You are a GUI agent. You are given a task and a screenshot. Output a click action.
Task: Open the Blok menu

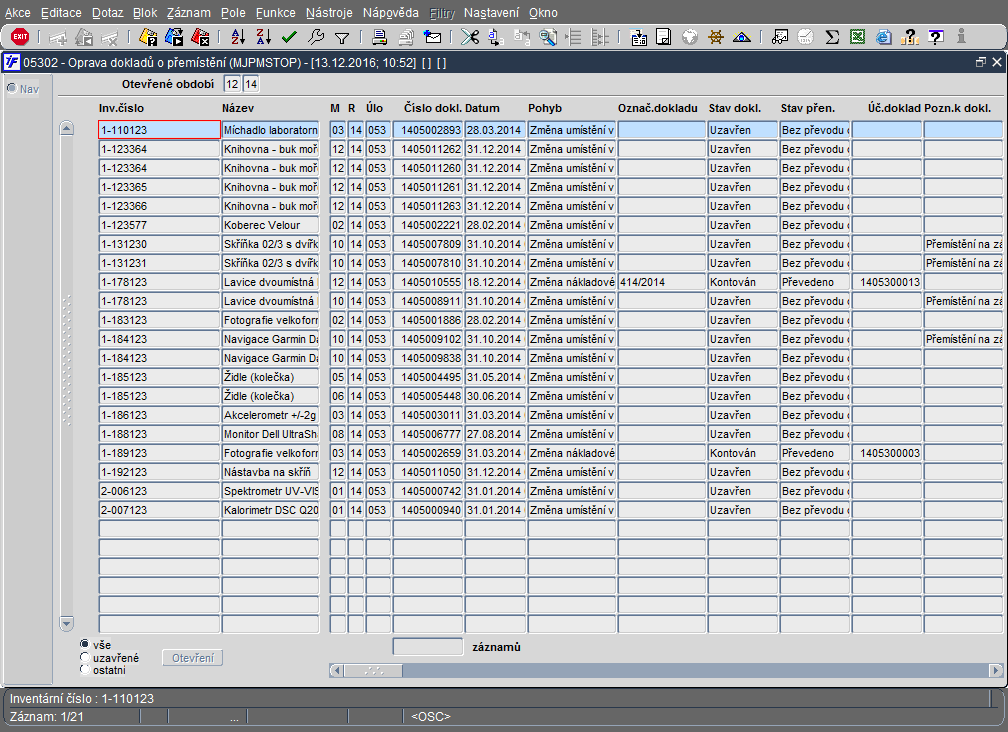(x=145, y=12)
